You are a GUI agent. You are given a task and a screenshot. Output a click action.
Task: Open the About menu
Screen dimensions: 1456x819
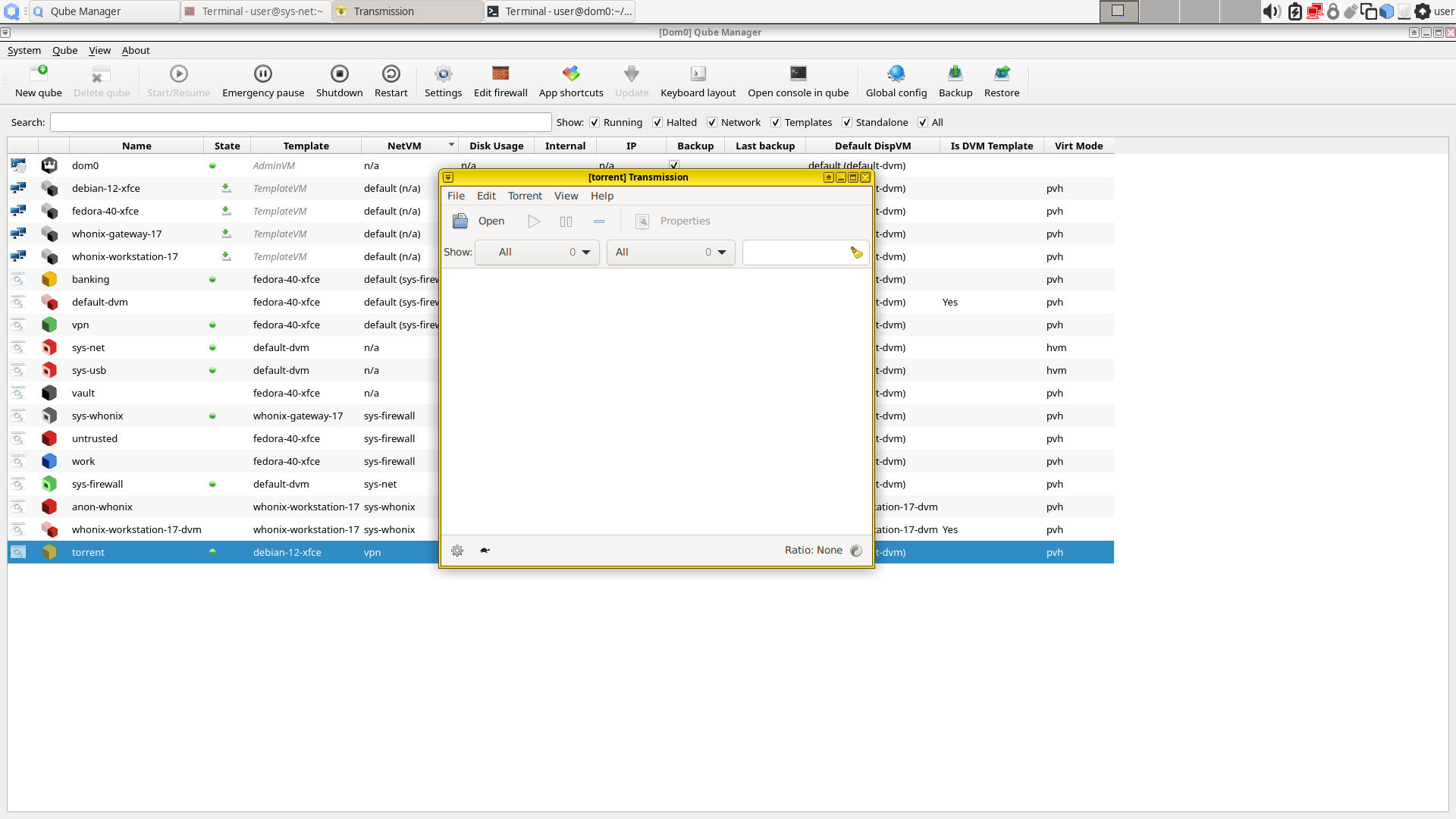pos(136,51)
